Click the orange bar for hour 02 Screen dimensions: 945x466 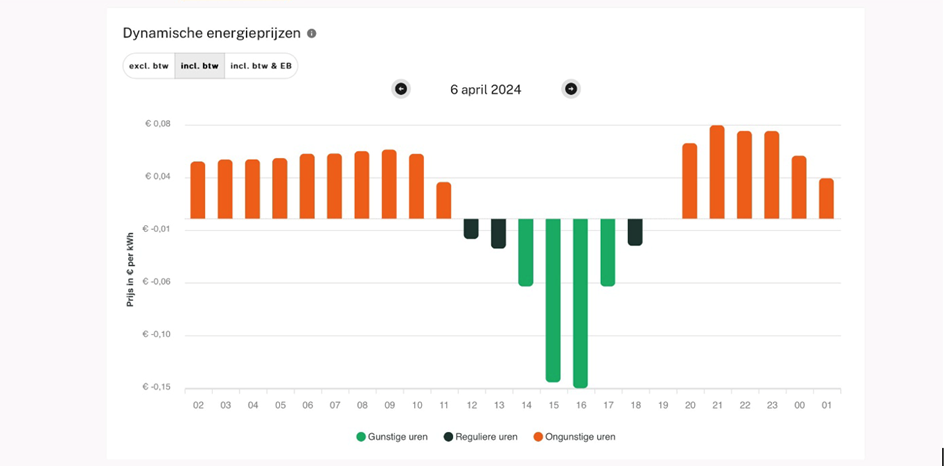(198, 190)
